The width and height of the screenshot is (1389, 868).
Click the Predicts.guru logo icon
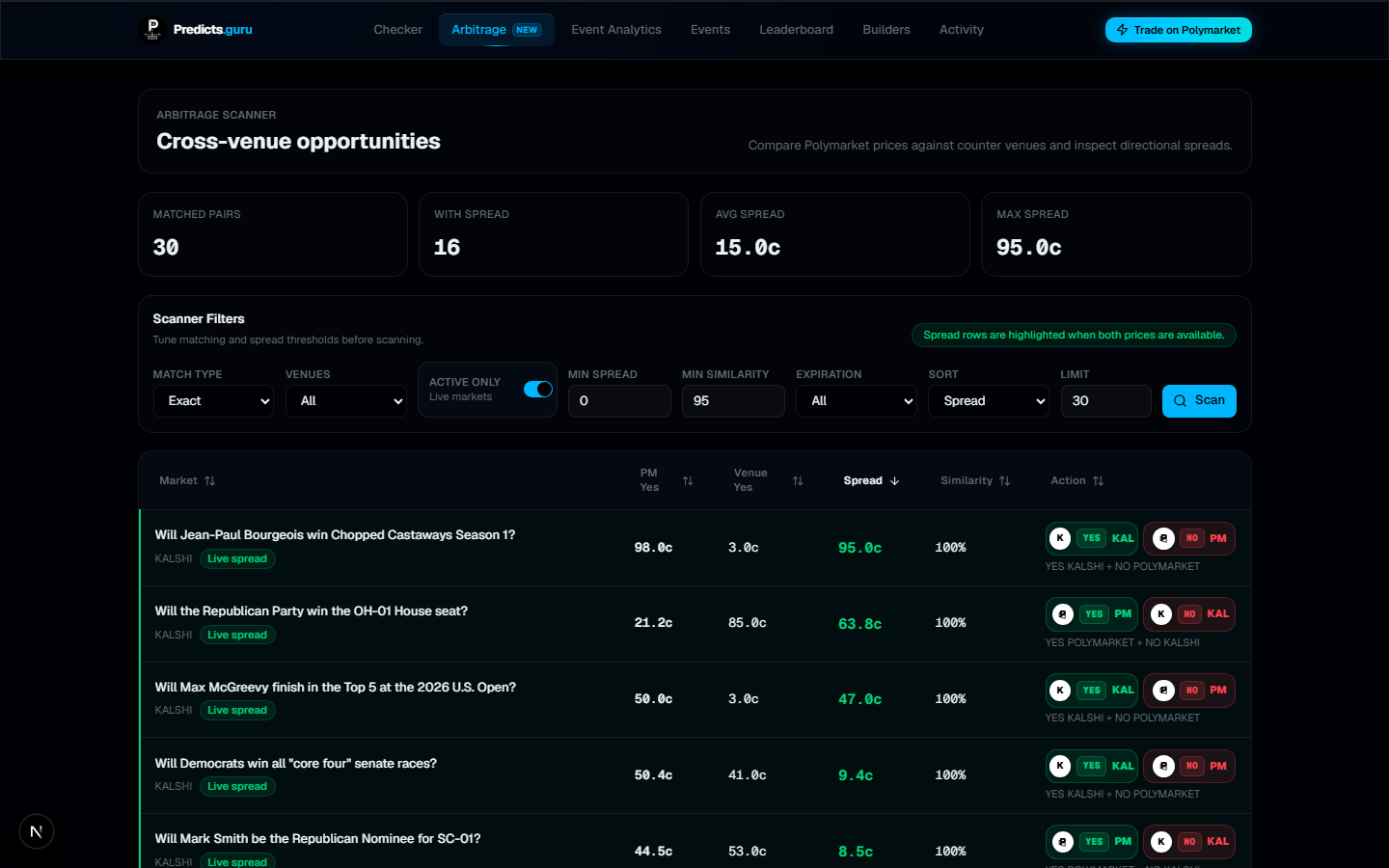pos(152,30)
